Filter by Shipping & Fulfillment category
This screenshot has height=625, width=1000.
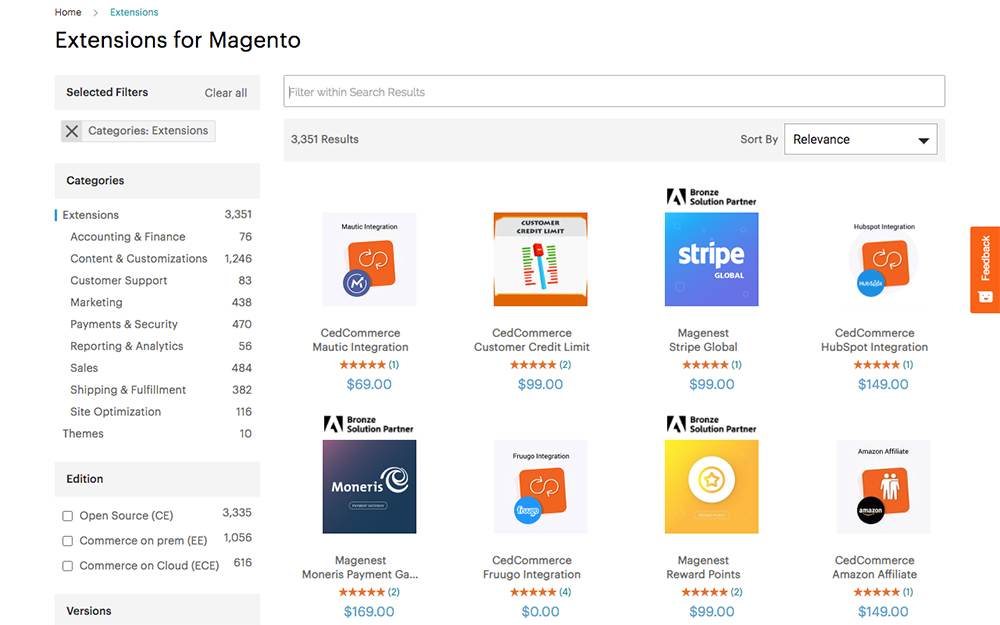pos(128,390)
